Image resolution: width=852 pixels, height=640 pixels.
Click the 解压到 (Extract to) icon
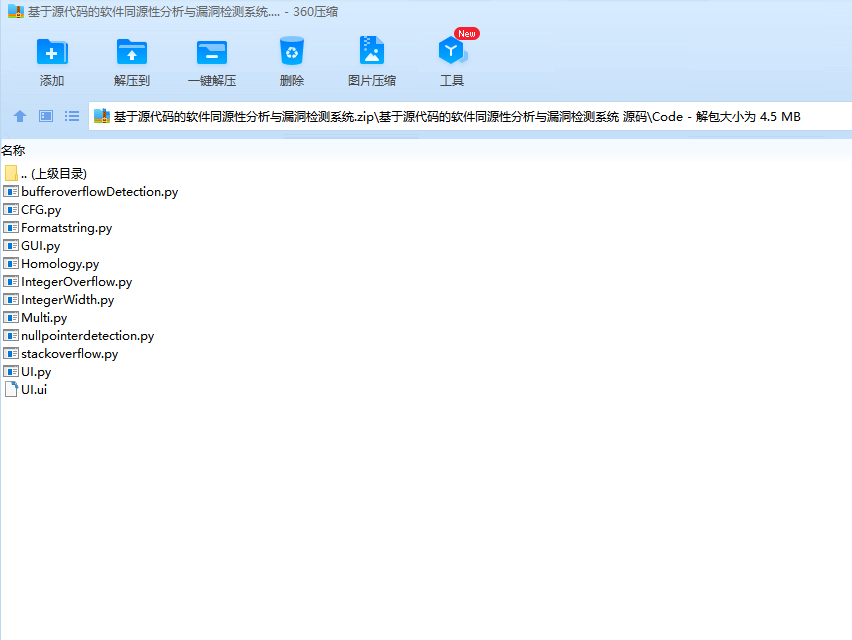131,52
